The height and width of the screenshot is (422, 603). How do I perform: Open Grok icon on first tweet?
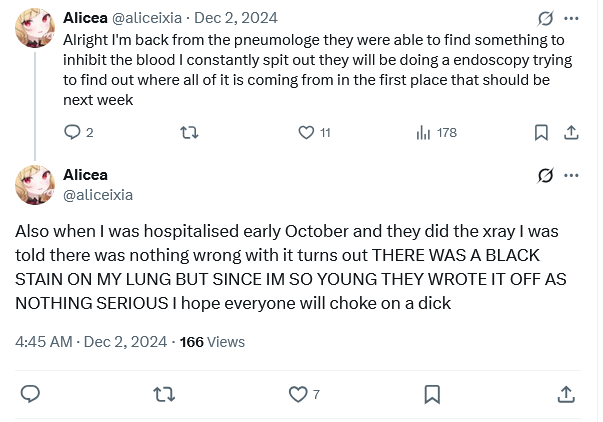[x=546, y=18]
